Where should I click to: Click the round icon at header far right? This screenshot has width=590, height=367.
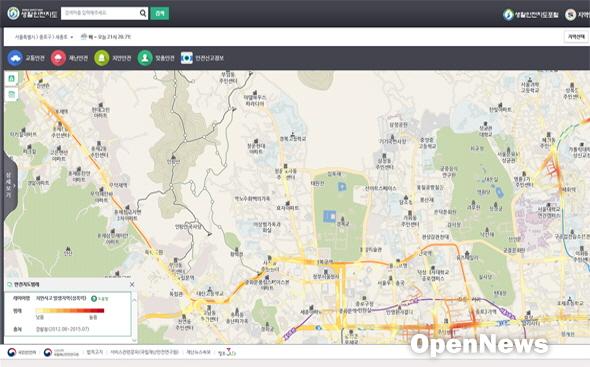coord(570,15)
